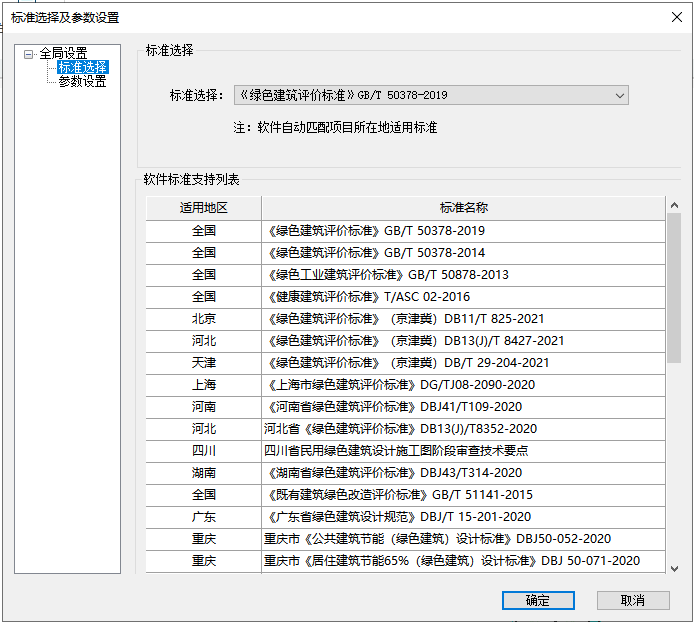Viewport: 694px width, 622px height.
Task: Click the 标准名称 column header
Action: [x=463, y=208]
